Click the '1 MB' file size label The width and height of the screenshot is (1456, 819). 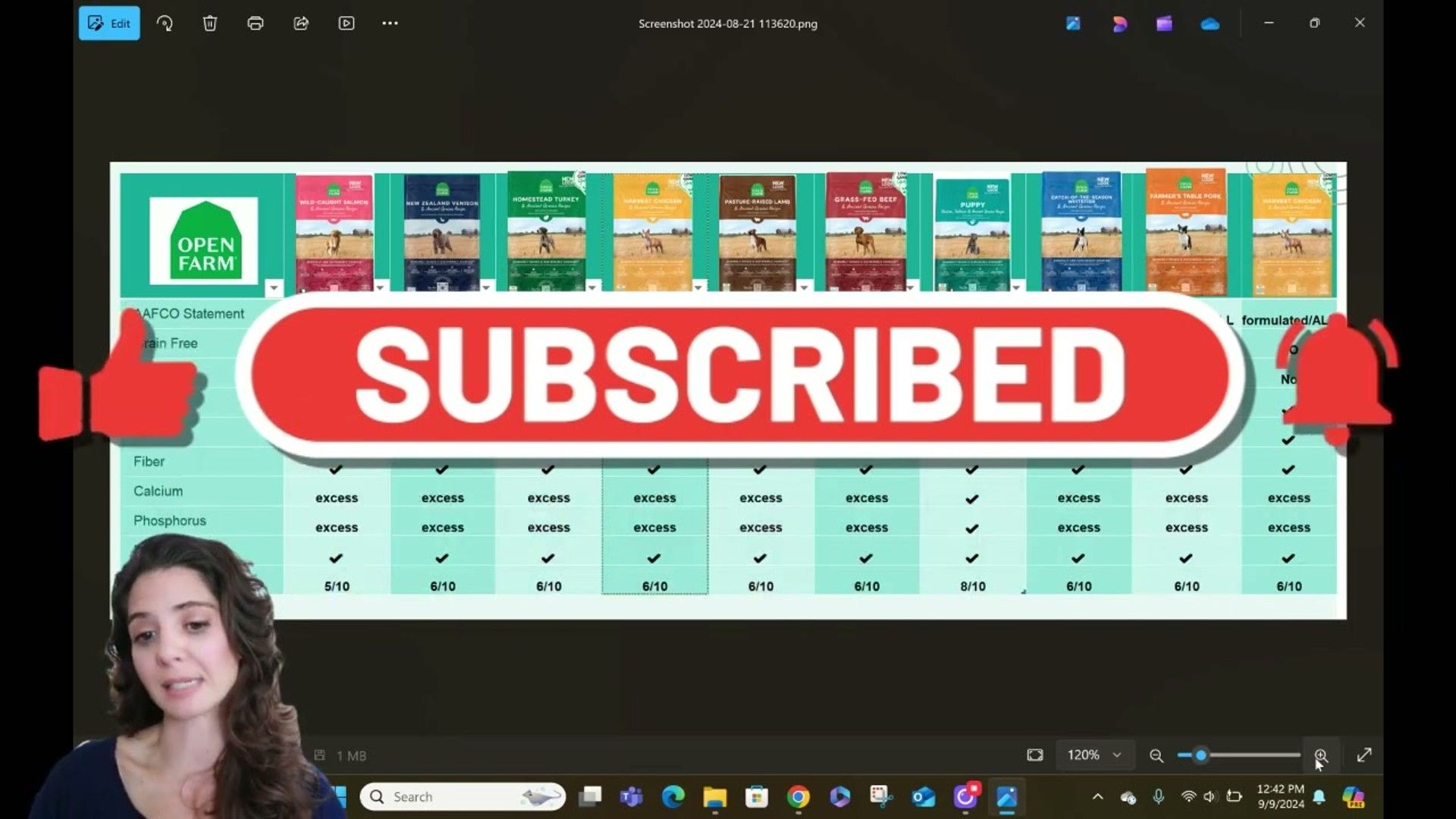351,756
